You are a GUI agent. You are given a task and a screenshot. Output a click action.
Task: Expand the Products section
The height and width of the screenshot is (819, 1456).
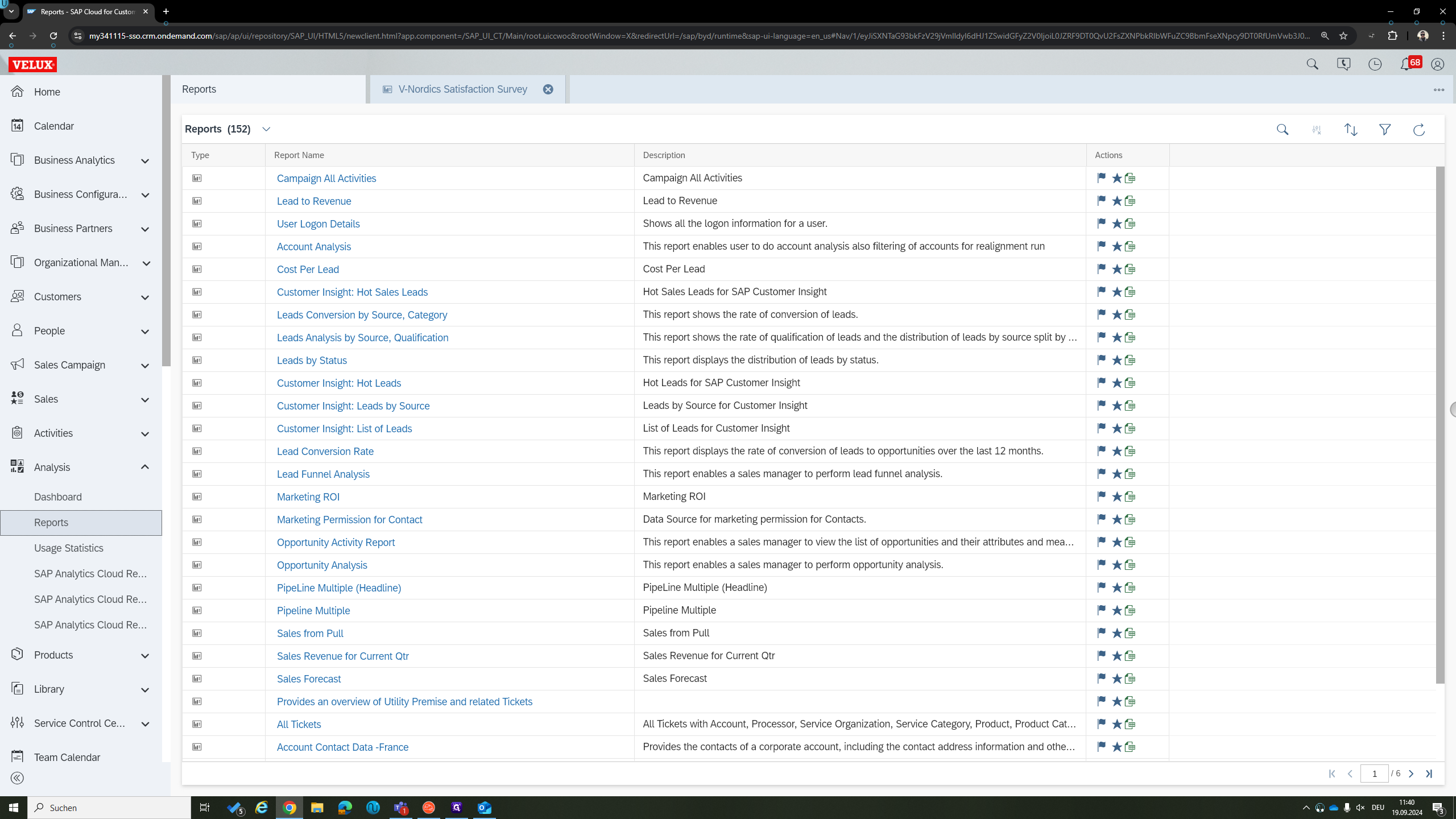(x=145, y=656)
